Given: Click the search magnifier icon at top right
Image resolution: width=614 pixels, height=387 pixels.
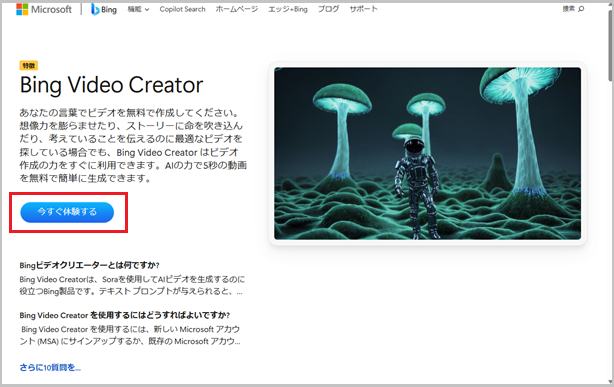Looking at the screenshot, I should [x=581, y=9].
